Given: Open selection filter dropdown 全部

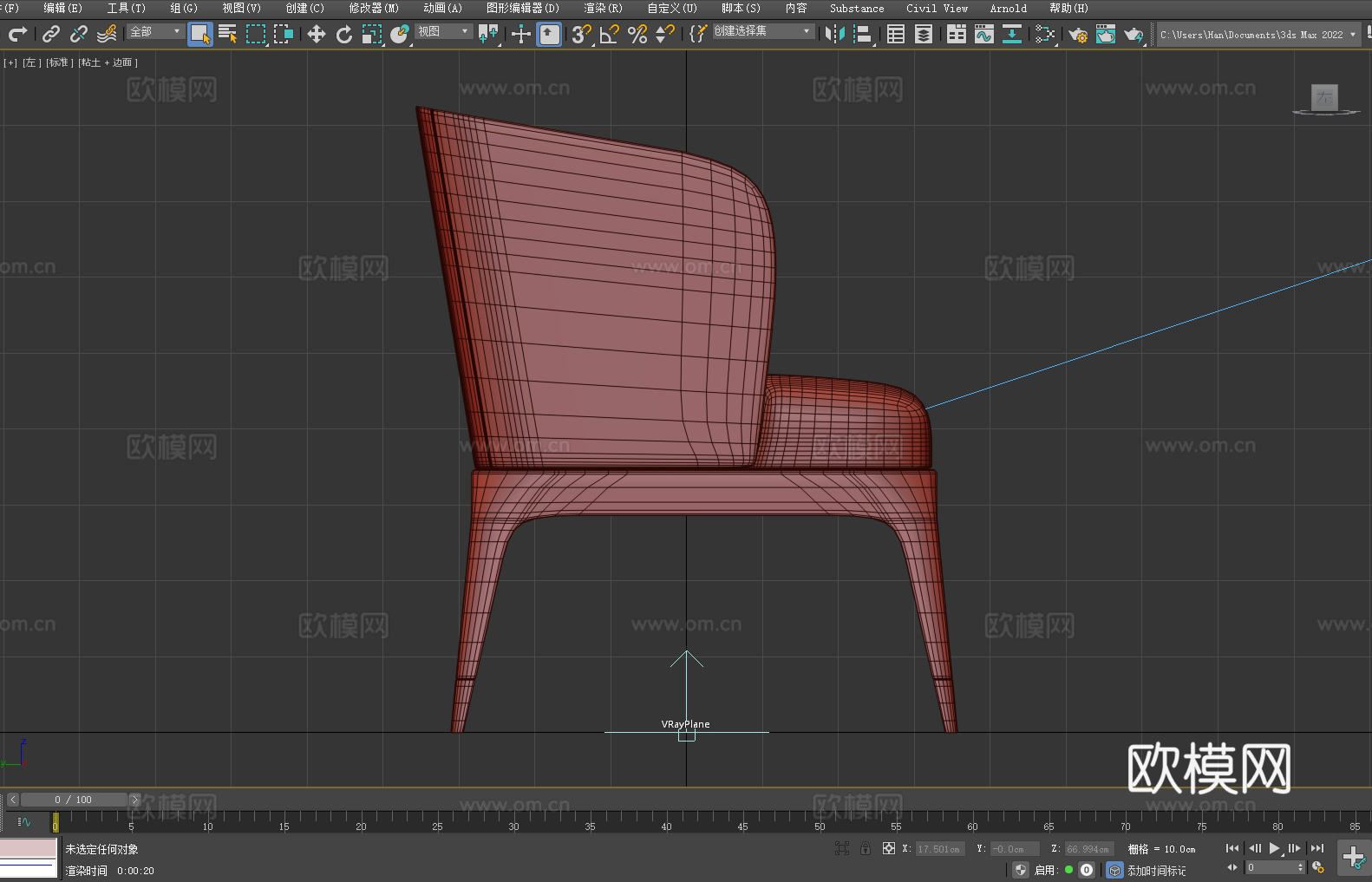Looking at the screenshot, I should click(155, 31).
